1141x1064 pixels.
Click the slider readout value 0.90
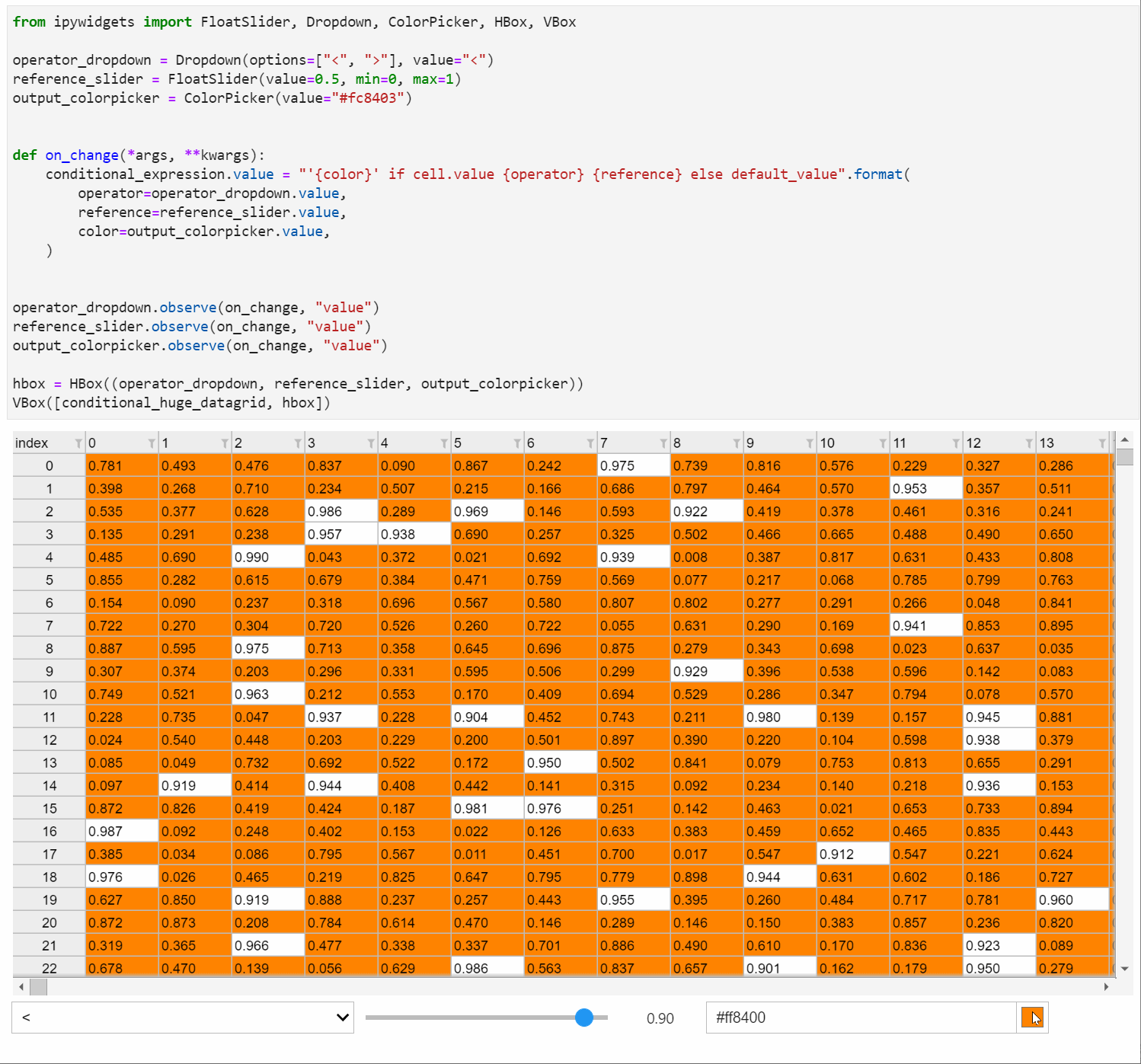click(660, 1018)
